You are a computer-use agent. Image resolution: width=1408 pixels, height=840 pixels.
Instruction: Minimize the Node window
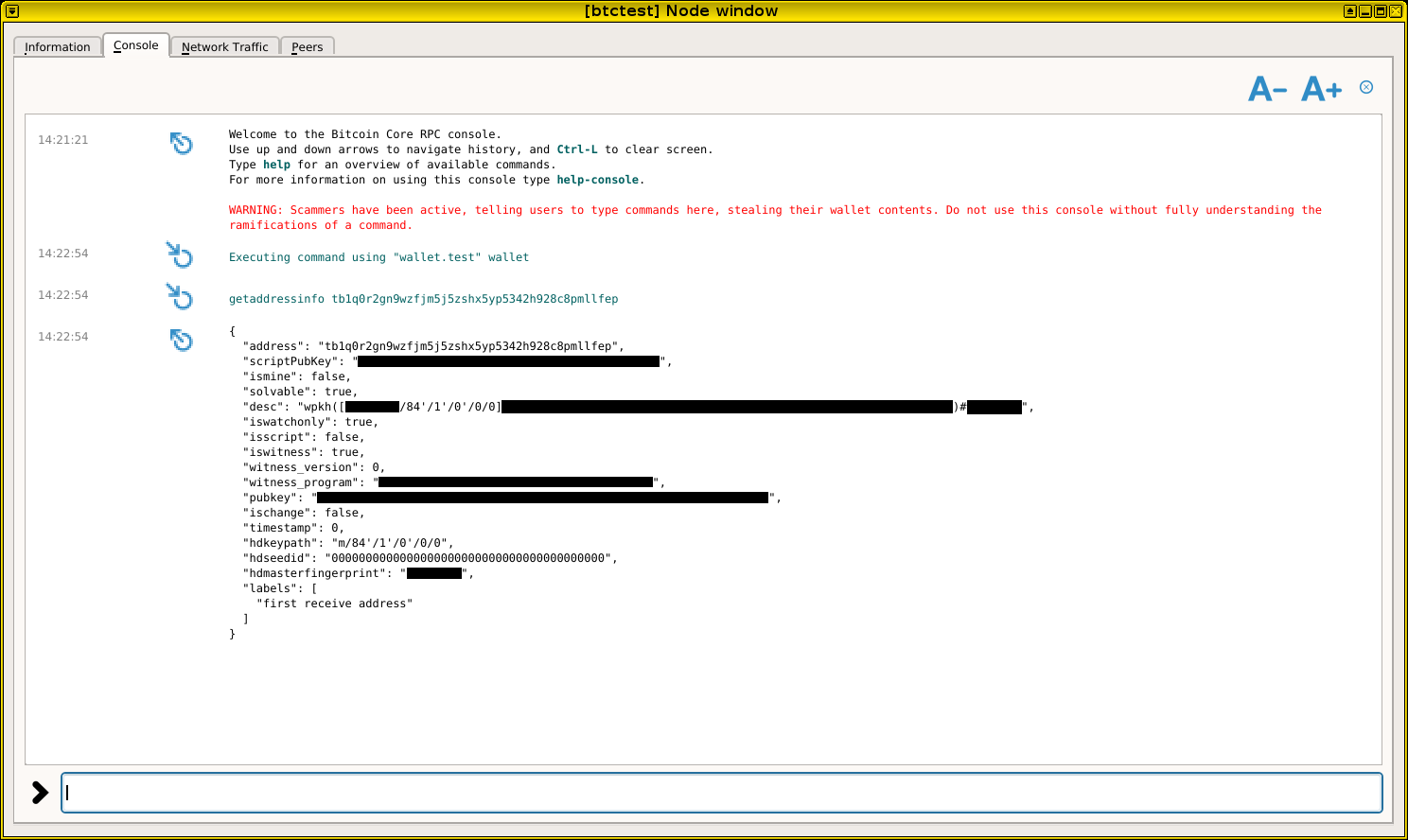pyautogui.click(x=1365, y=11)
